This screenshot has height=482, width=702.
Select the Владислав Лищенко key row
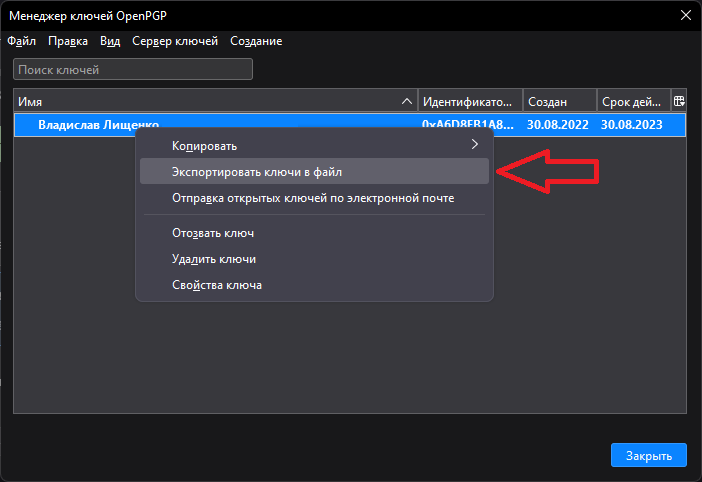point(350,124)
